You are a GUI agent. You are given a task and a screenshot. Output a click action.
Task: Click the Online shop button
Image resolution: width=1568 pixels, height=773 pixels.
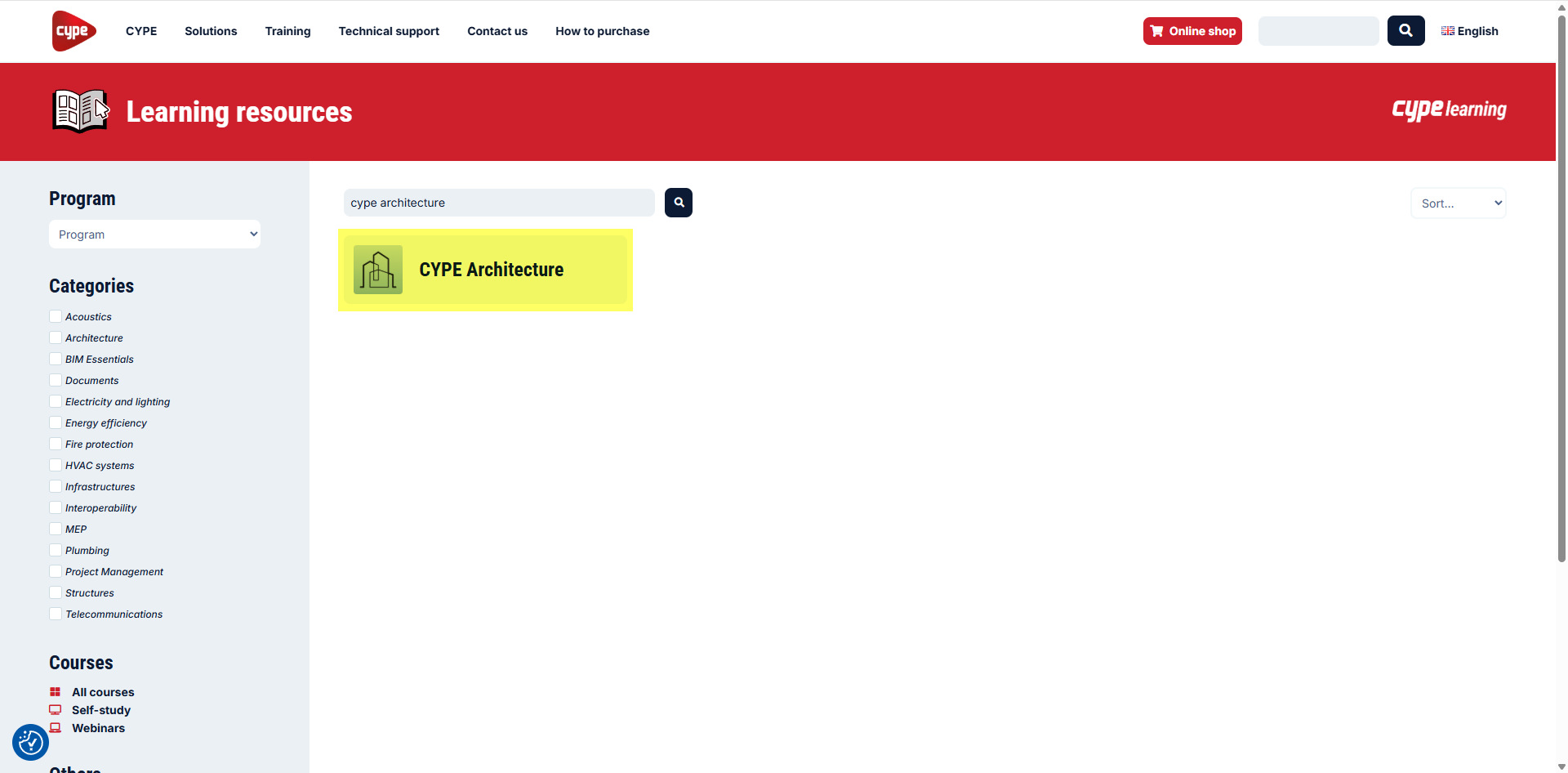click(1192, 31)
